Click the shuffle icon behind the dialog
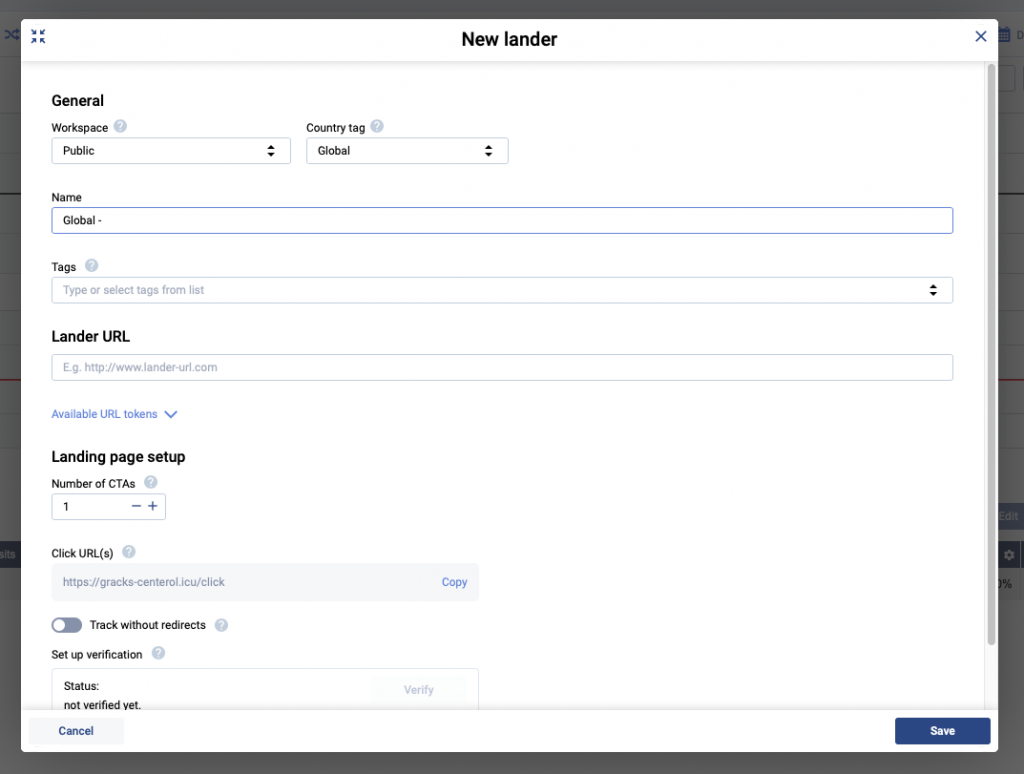This screenshot has height=774, width=1024. (x=11, y=35)
